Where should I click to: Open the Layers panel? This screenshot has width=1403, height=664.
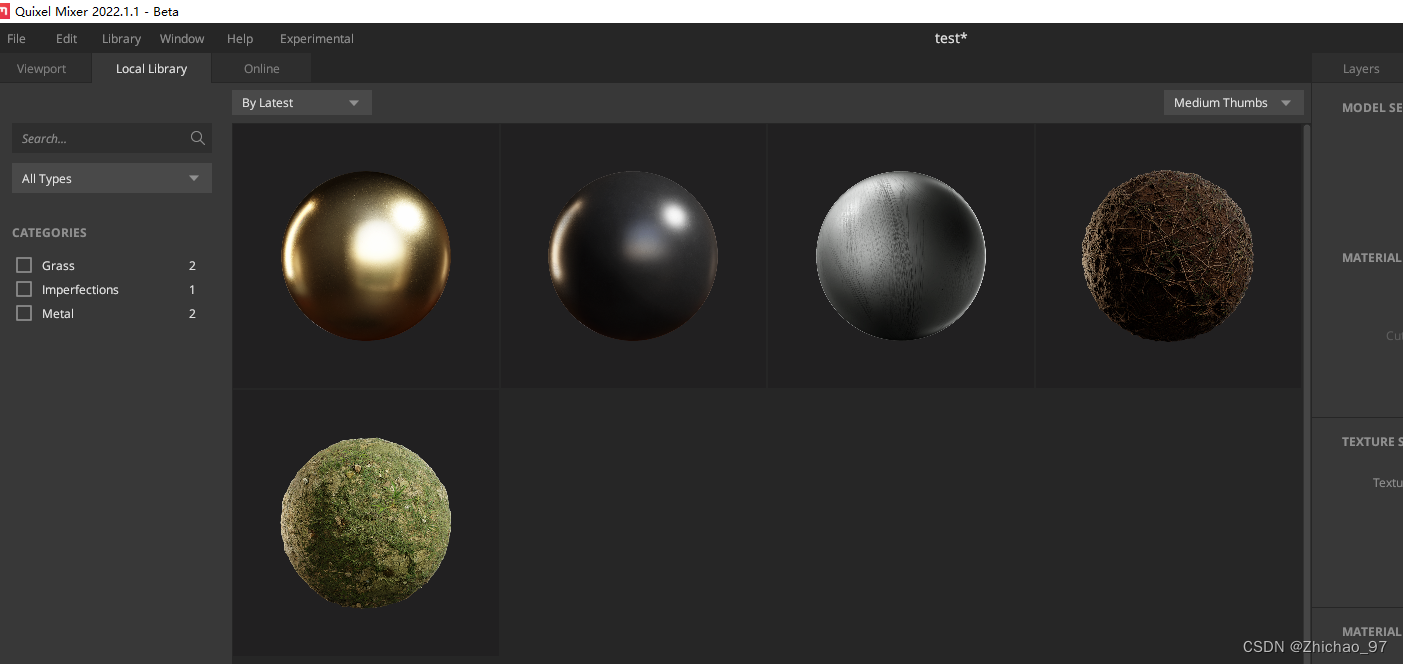click(1360, 68)
